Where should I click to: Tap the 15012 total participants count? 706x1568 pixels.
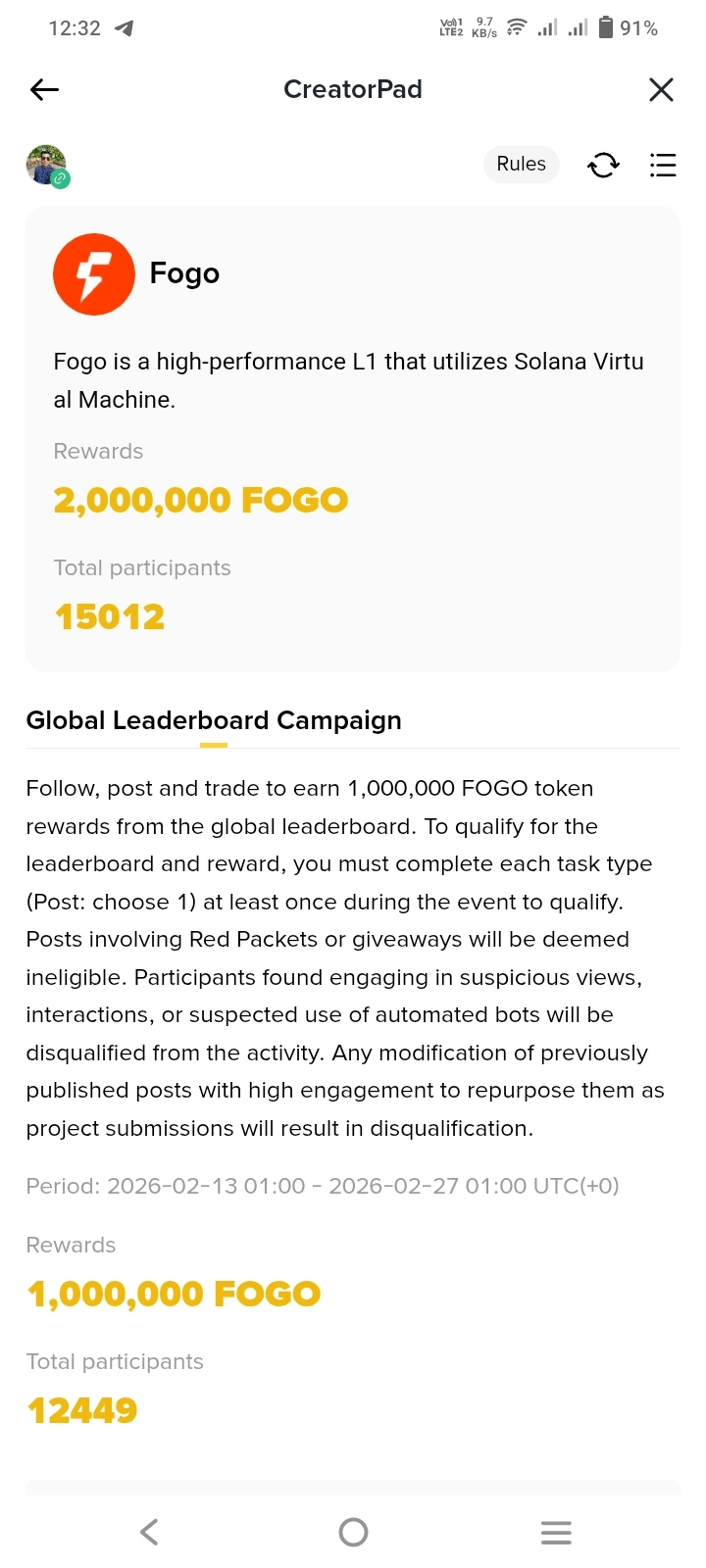(x=110, y=617)
